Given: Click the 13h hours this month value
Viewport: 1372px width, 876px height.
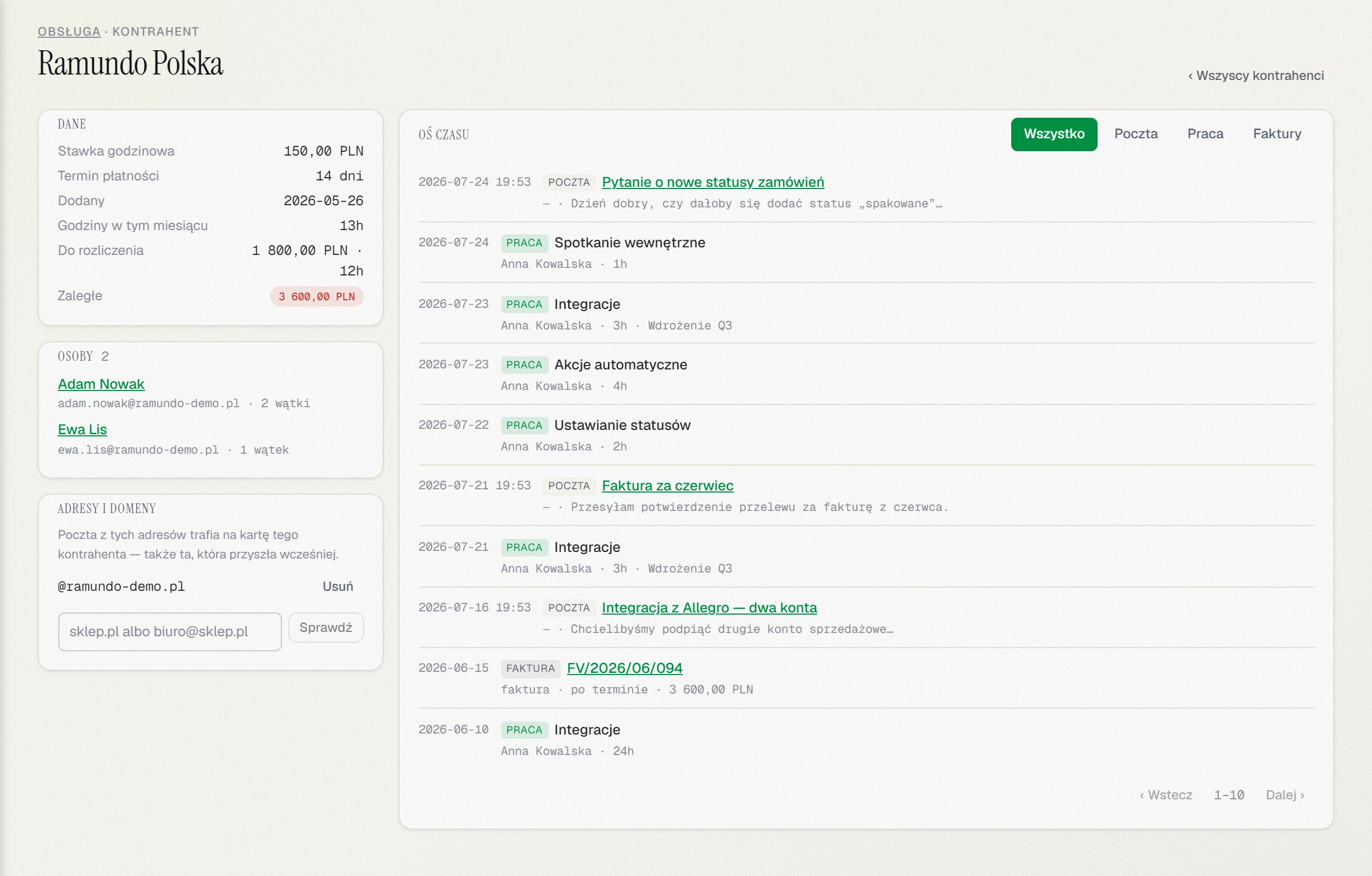Looking at the screenshot, I should 352,226.
